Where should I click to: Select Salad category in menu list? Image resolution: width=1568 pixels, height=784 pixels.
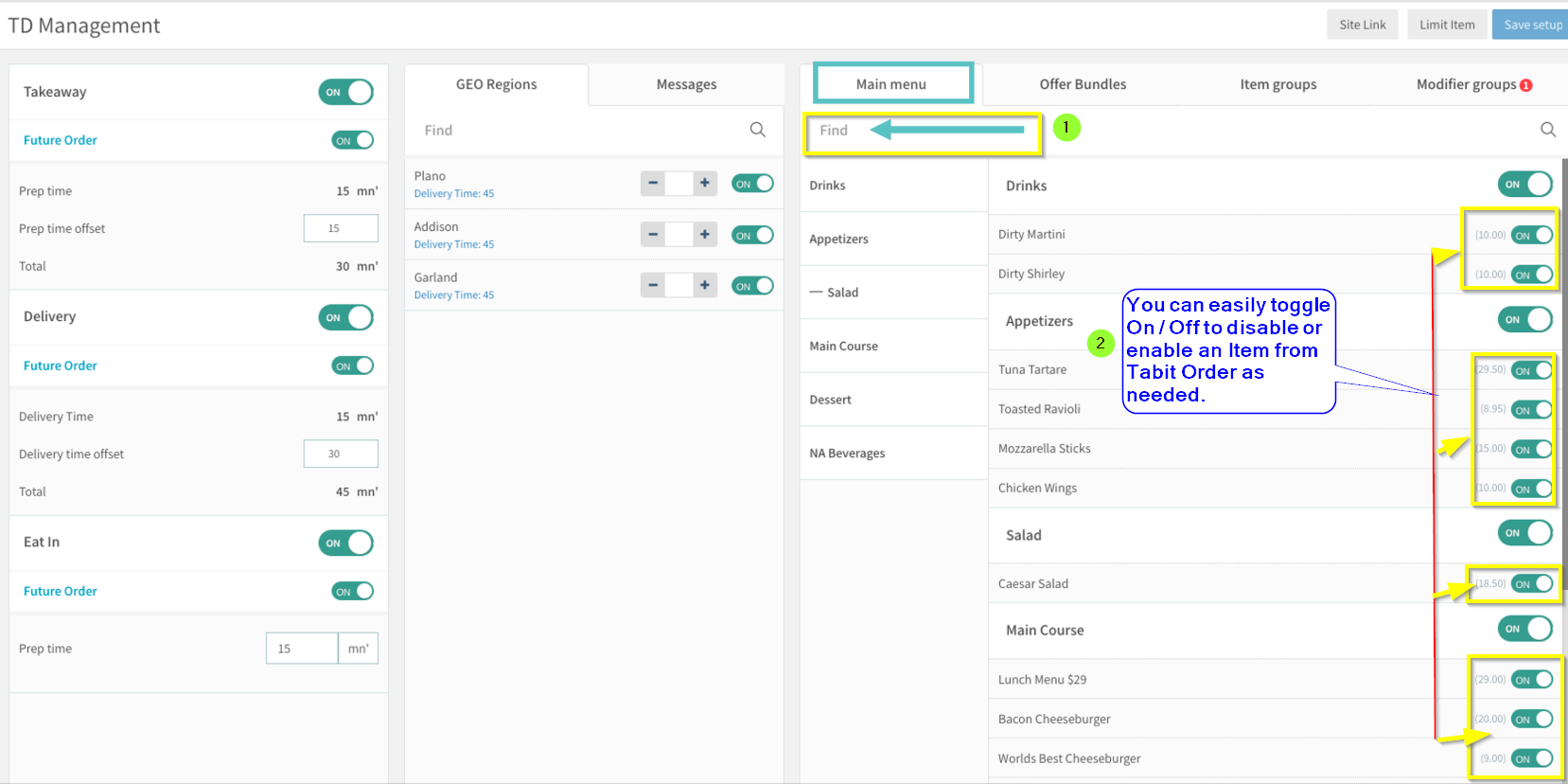coord(842,293)
